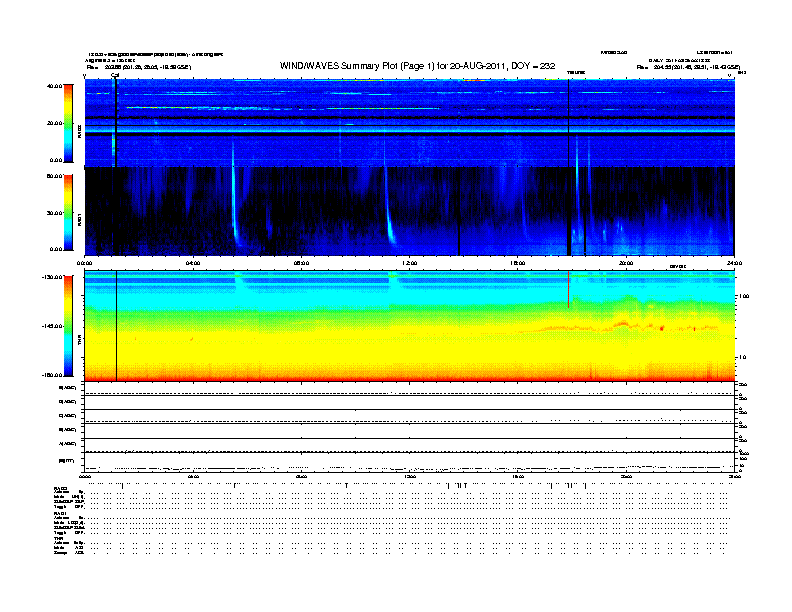792x612 pixels.
Task: Click the Cal marker label above RAD2 panel
Action: click(x=115, y=75)
